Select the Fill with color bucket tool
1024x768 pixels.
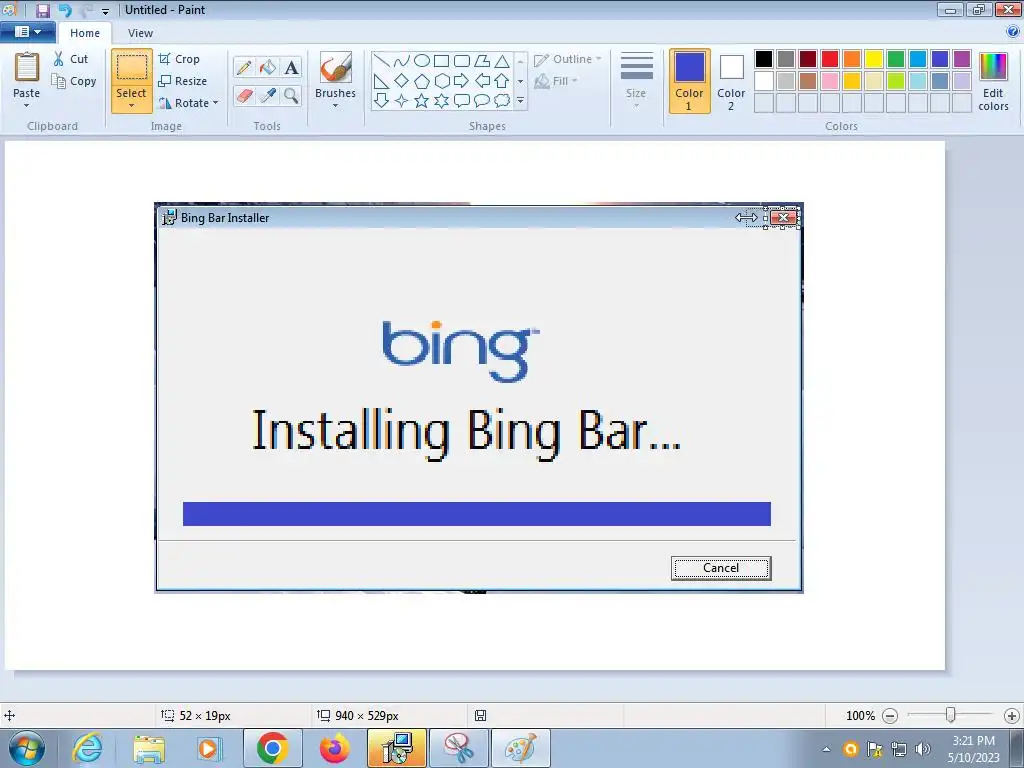tap(268, 67)
